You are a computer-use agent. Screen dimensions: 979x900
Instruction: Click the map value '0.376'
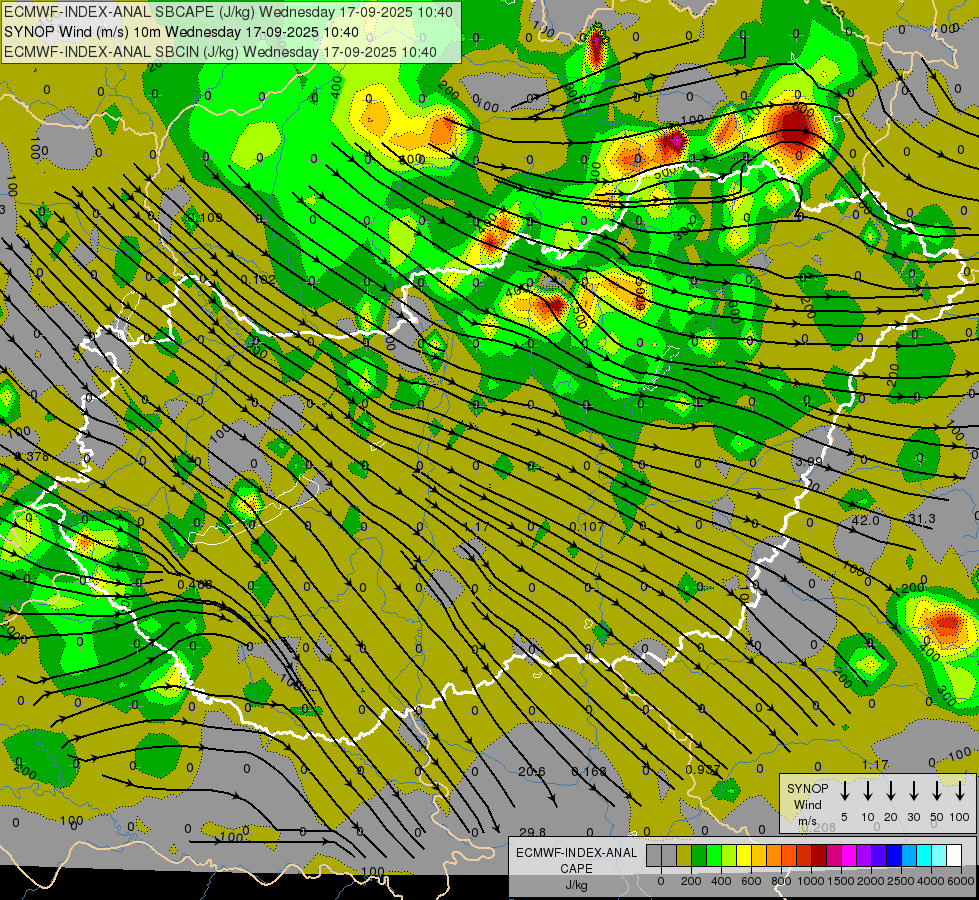(31, 457)
